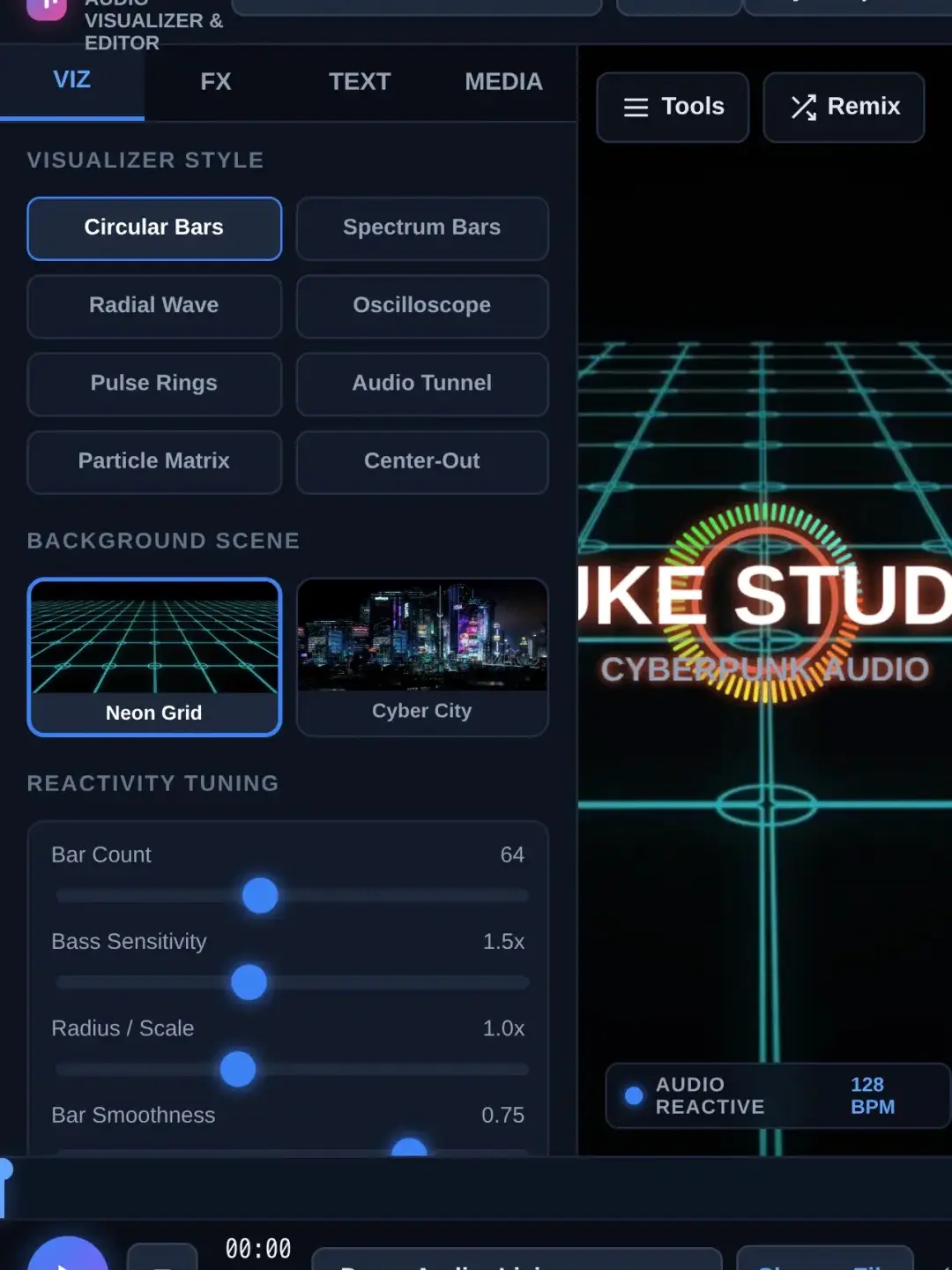
Task: Click the 128 BPM value
Action: [x=872, y=1095]
